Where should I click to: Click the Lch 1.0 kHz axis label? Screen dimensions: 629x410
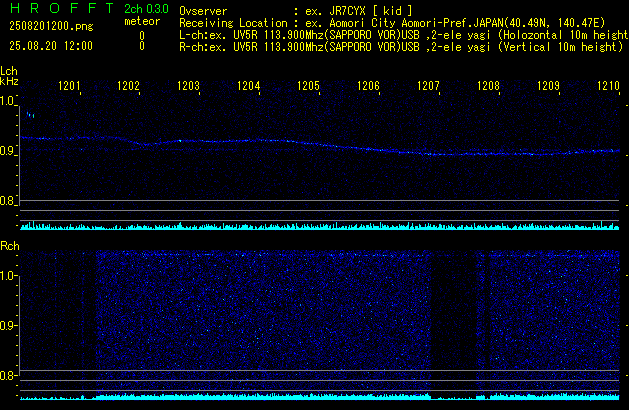click(7, 101)
